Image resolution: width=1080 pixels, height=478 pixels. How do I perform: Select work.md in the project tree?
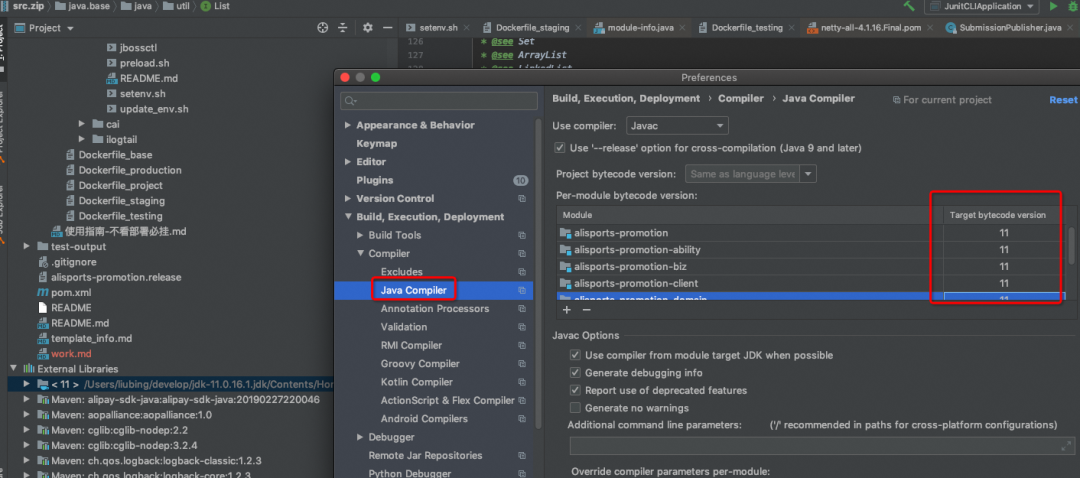coord(70,354)
